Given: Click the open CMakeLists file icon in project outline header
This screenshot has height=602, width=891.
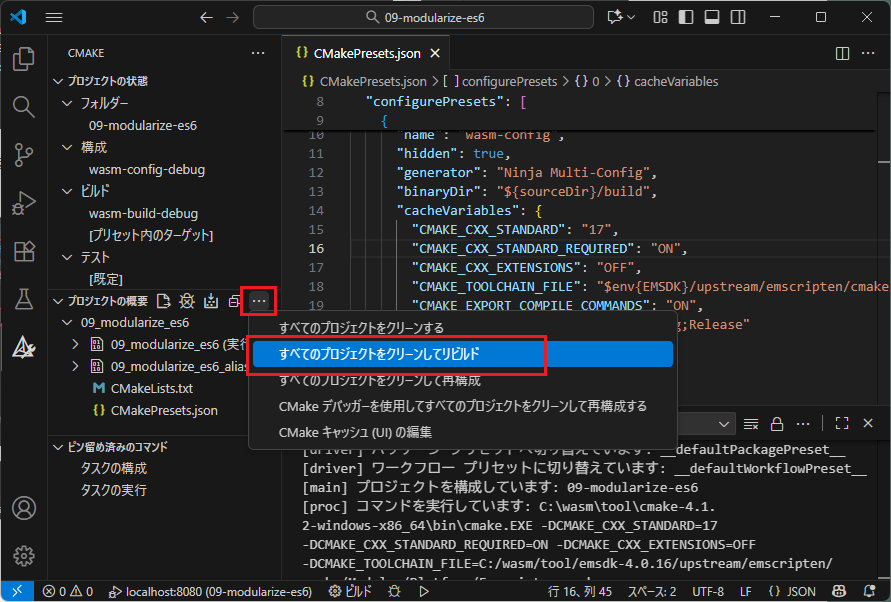Looking at the screenshot, I should [164, 301].
